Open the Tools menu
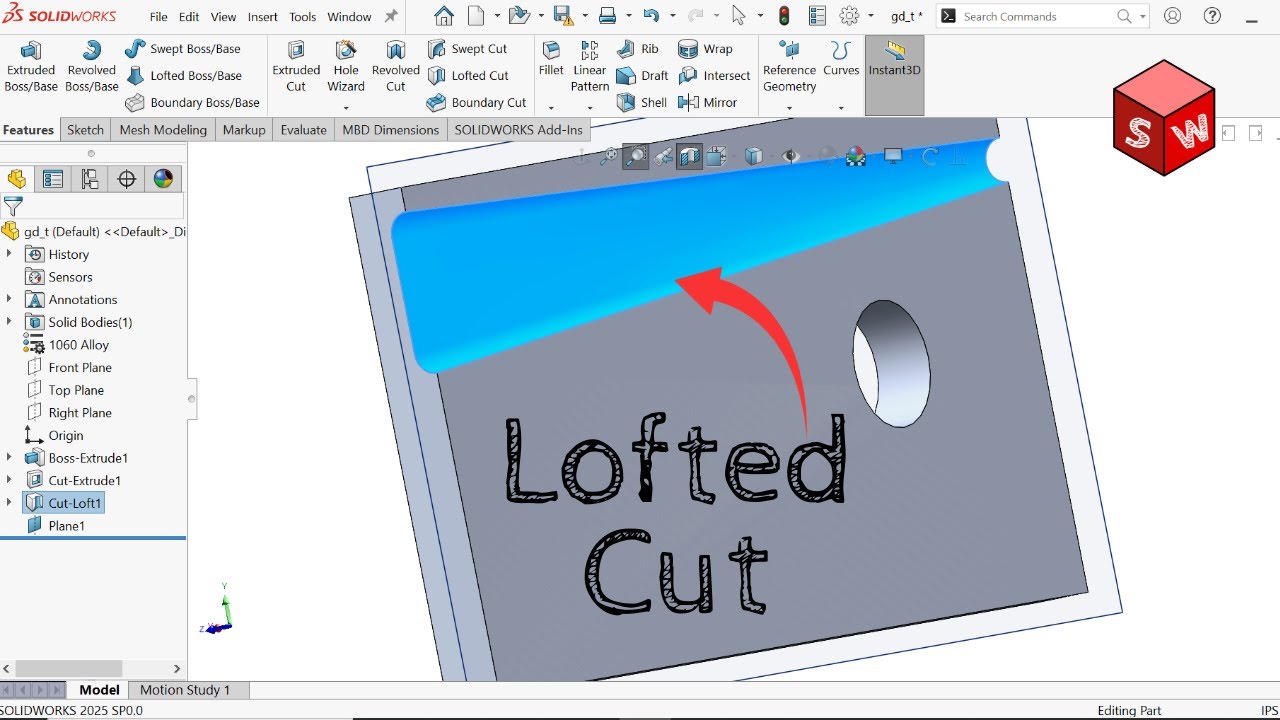This screenshot has height=720, width=1280. point(303,17)
